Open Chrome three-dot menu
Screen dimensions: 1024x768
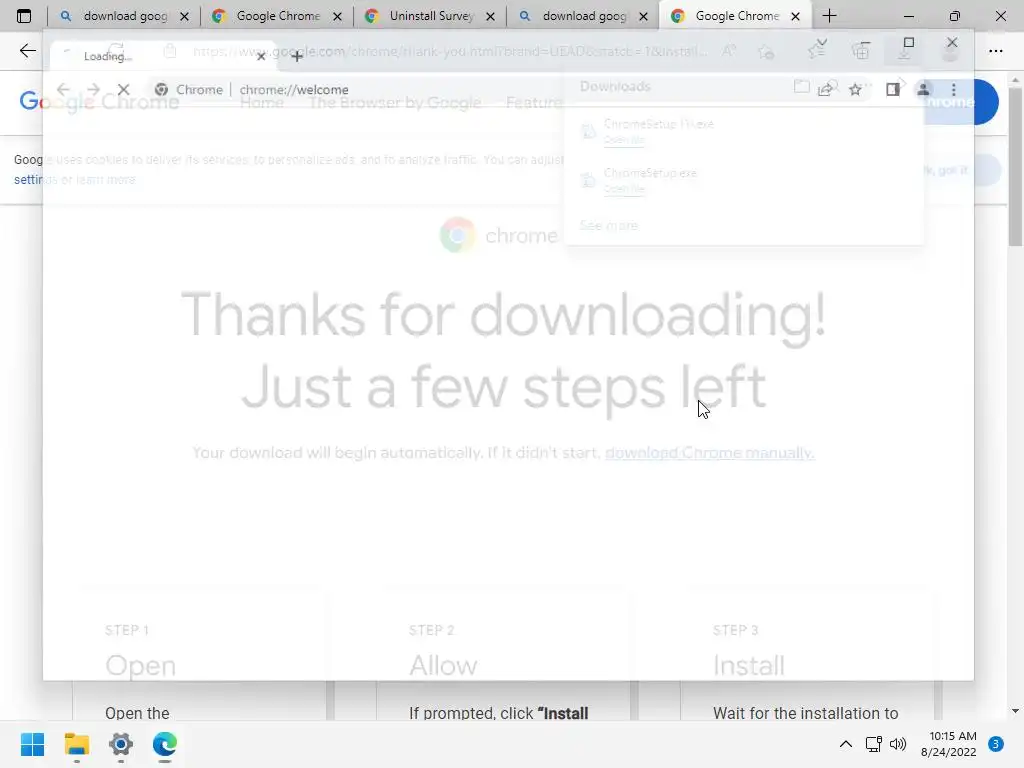[x=953, y=89]
